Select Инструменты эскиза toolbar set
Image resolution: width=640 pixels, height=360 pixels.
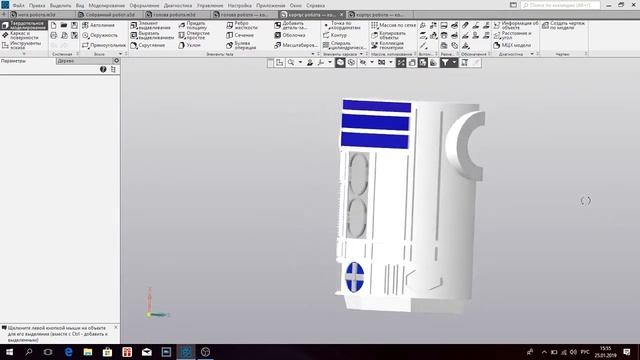coord(24,45)
